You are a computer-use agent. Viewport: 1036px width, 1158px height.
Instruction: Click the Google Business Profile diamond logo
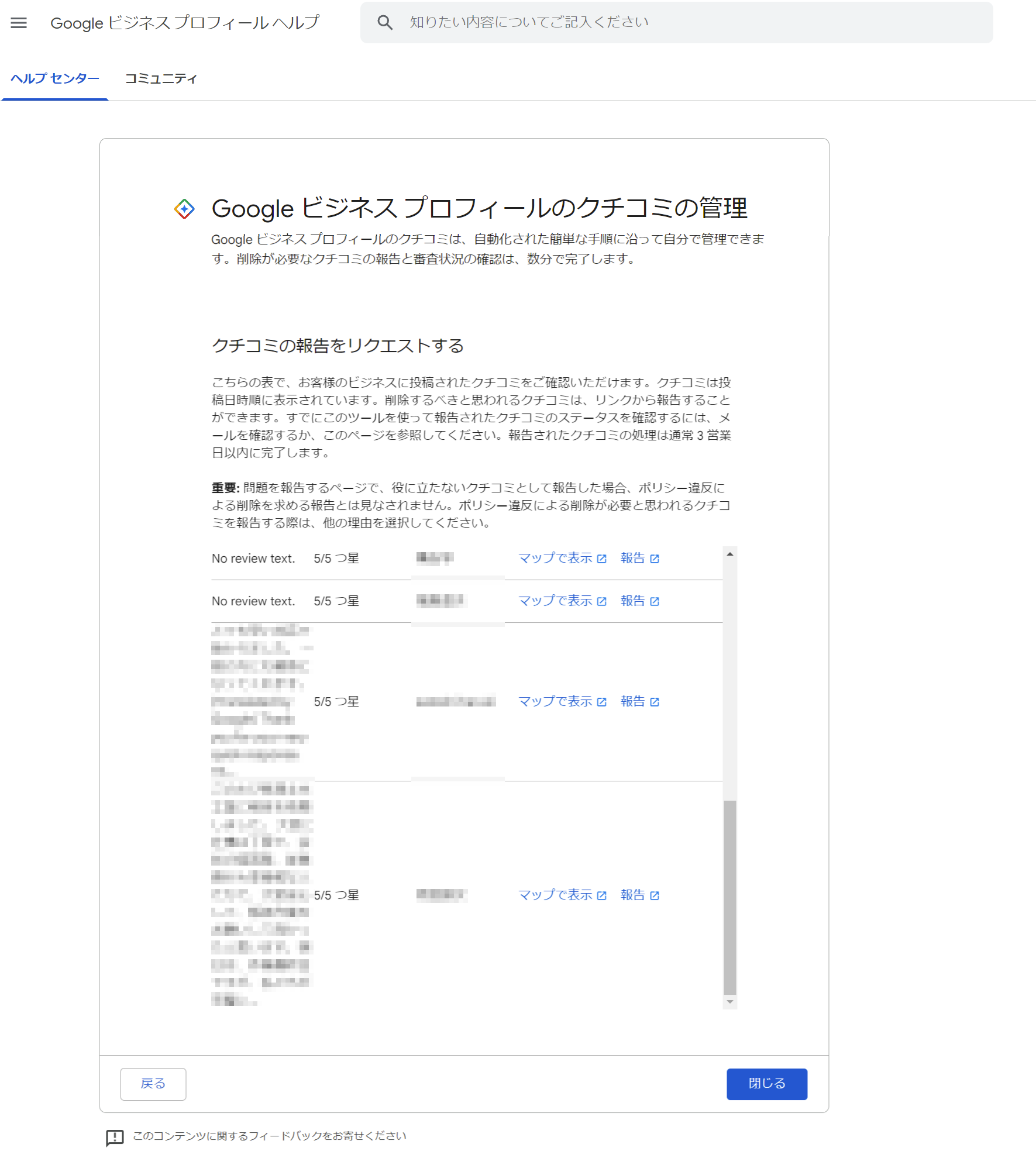coord(184,209)
